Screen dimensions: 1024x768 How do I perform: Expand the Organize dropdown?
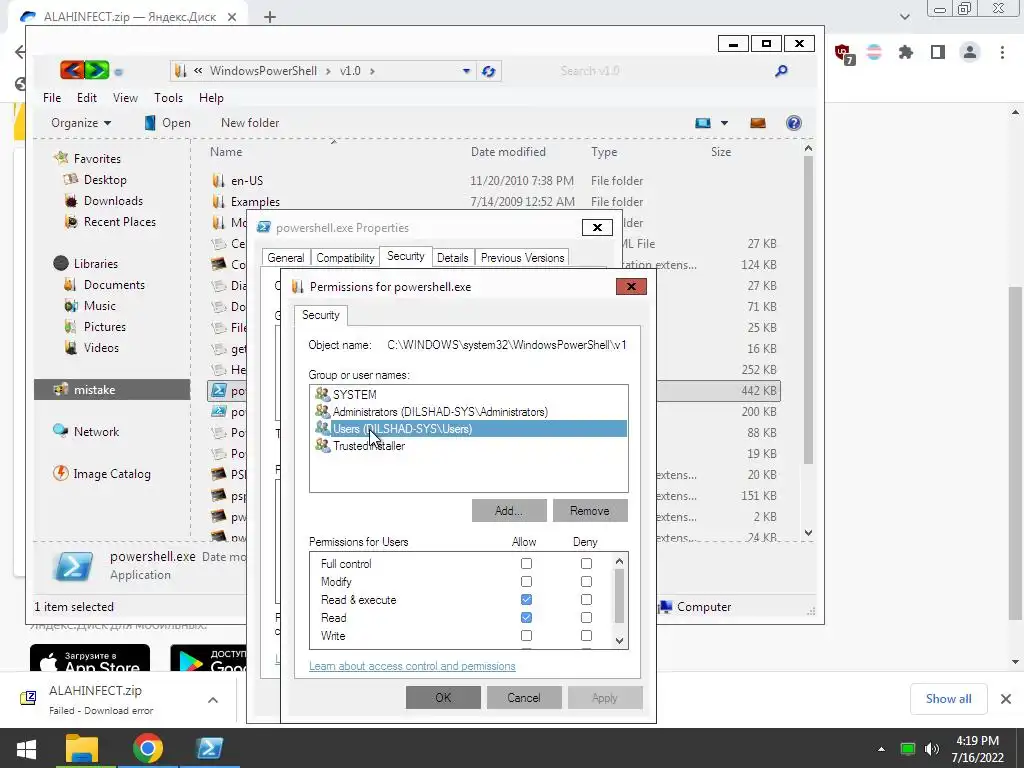pos(81,123)
